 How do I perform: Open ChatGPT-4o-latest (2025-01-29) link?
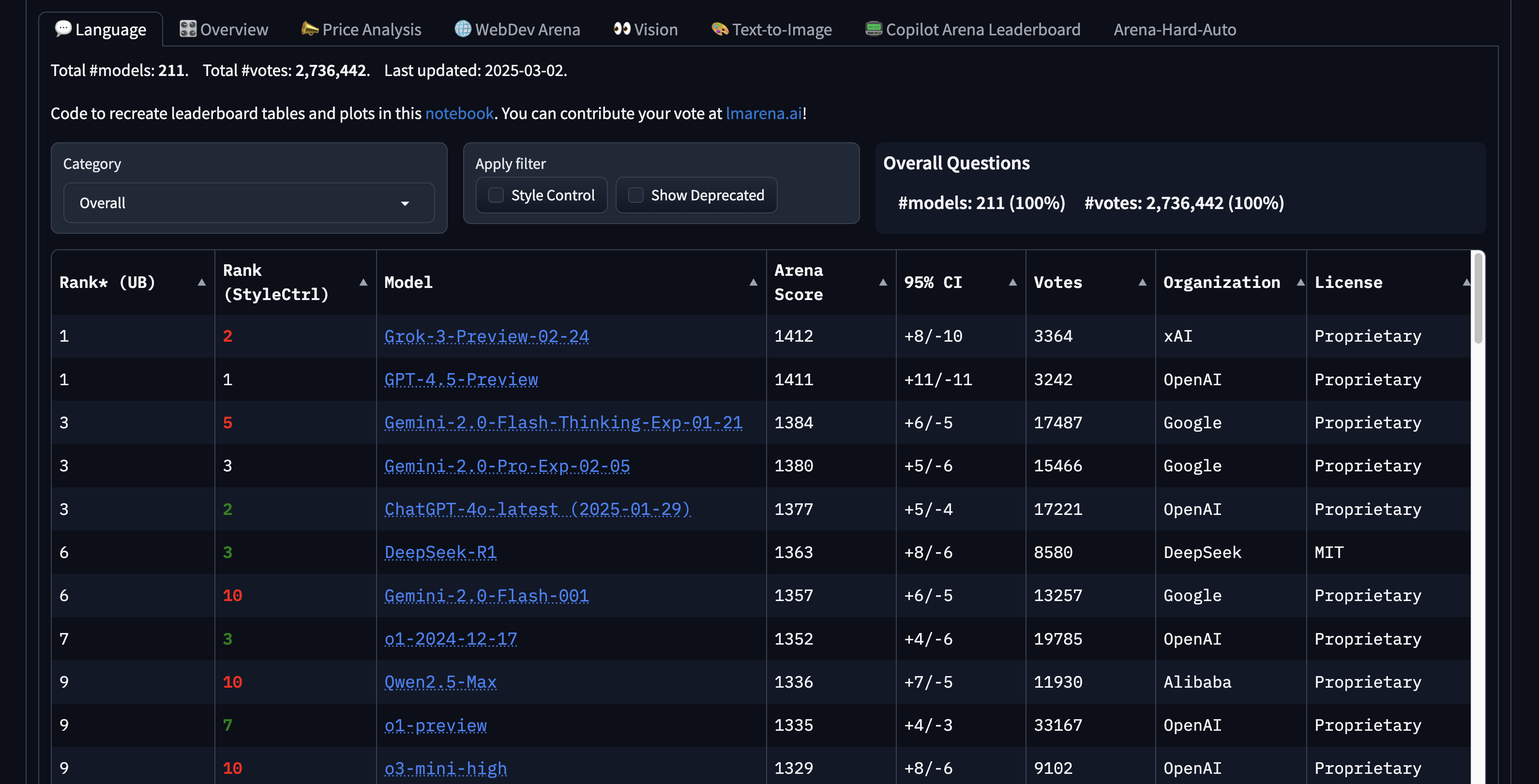(x=537, y=509)
